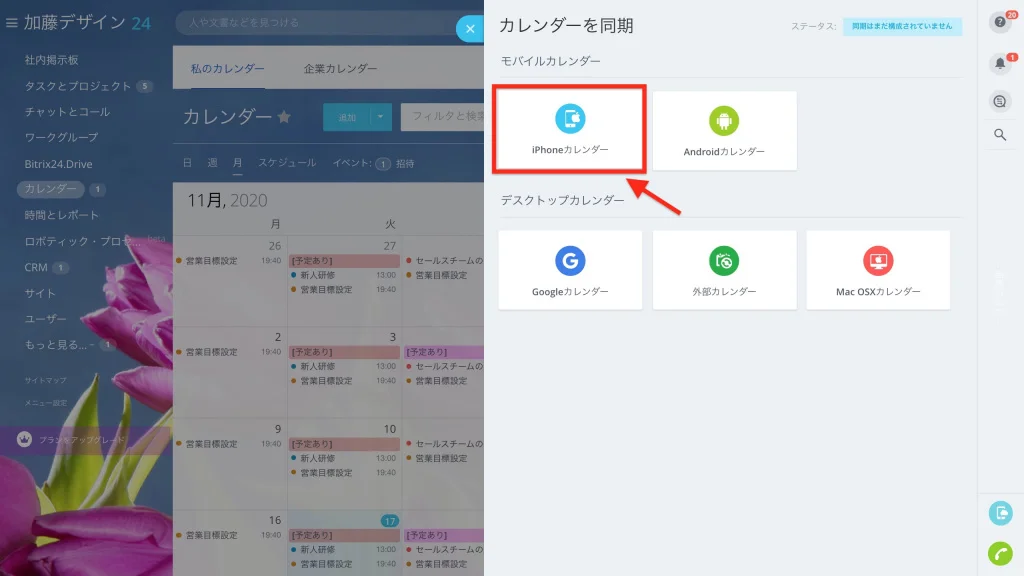Open the dropdown arrow beside 追加
The image size is (1024, 576).
pyautogui.click(x=381, y=118)
